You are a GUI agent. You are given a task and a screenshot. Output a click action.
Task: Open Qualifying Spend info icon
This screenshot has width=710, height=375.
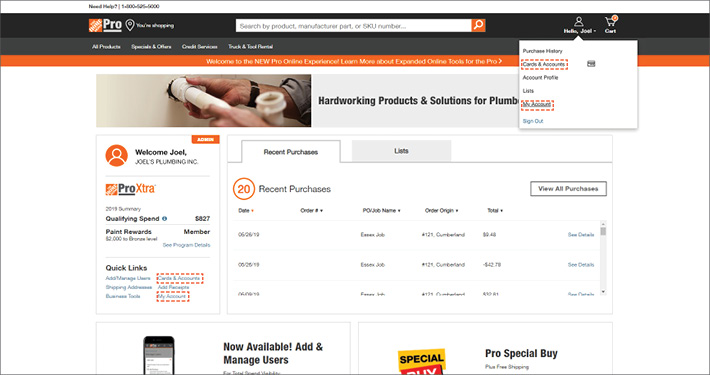(164, 218)
